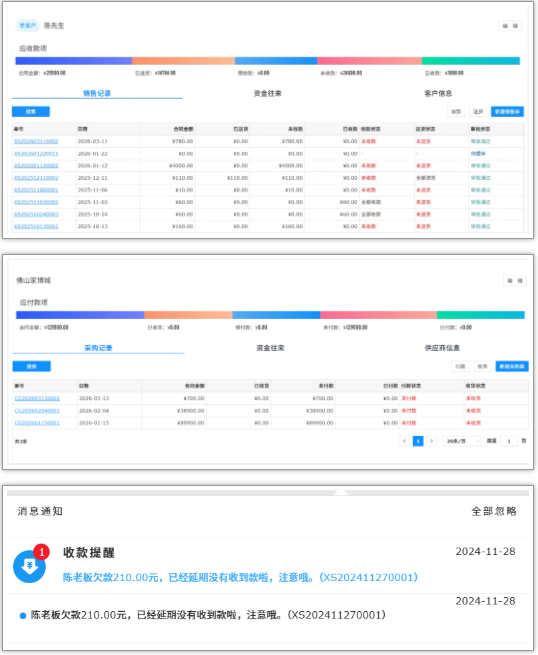The width and height of the screenshot is (538, 655).
Task: Open 资金往来 tab in 佛山家博城 panel
Action: click(270, 348)
